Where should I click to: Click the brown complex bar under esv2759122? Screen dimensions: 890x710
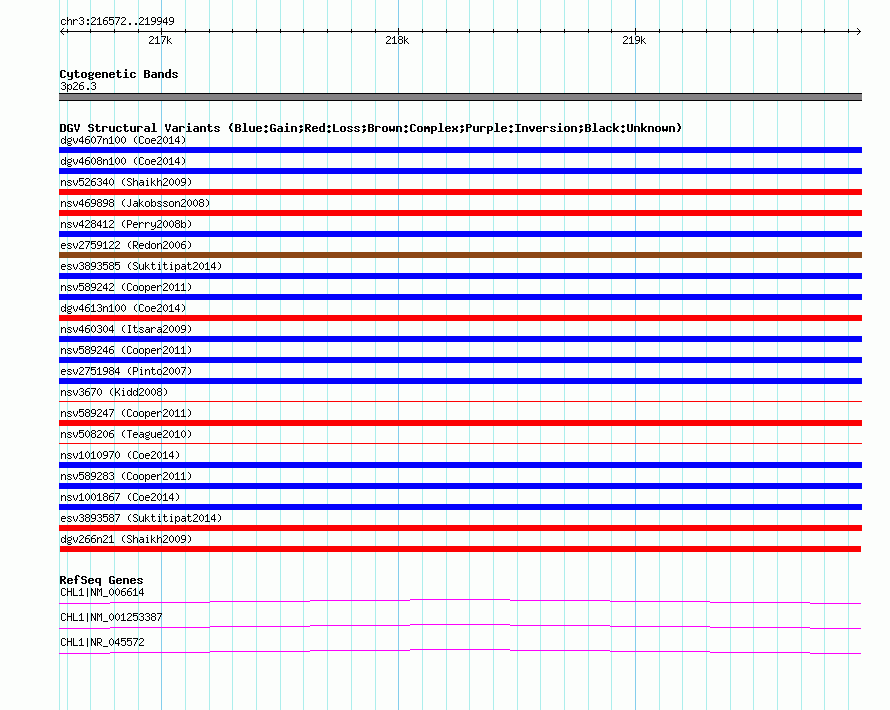[x=460, y=255]
